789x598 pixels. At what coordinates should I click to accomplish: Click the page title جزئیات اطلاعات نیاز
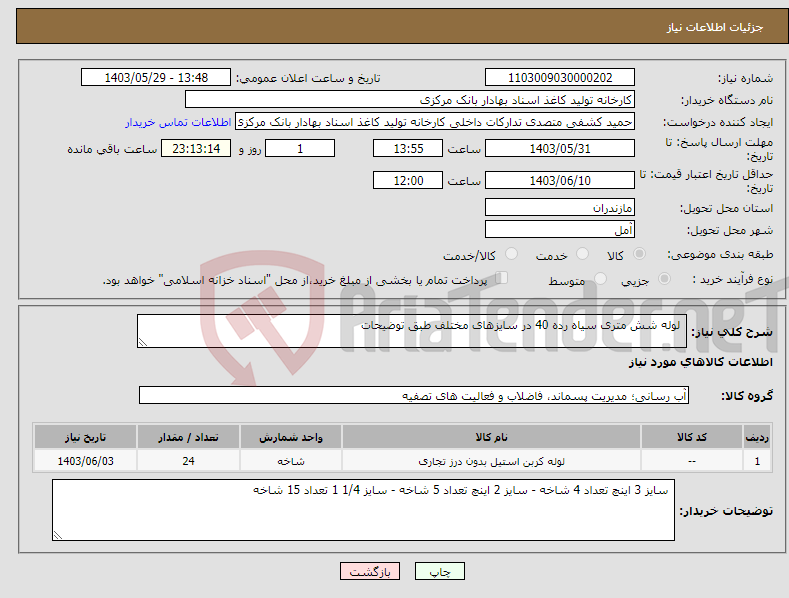715,27
